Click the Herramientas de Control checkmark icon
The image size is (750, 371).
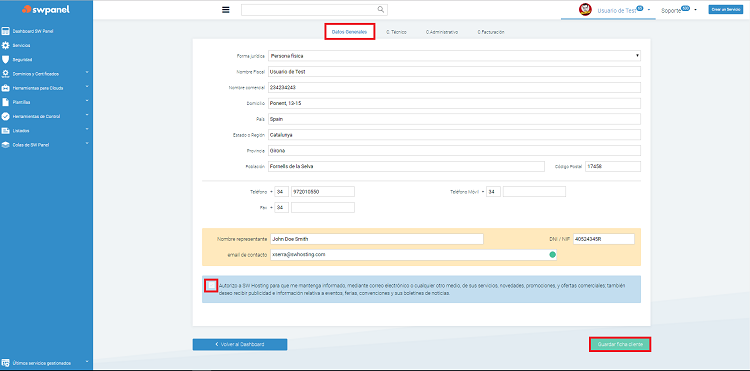(x=5, y=116)
